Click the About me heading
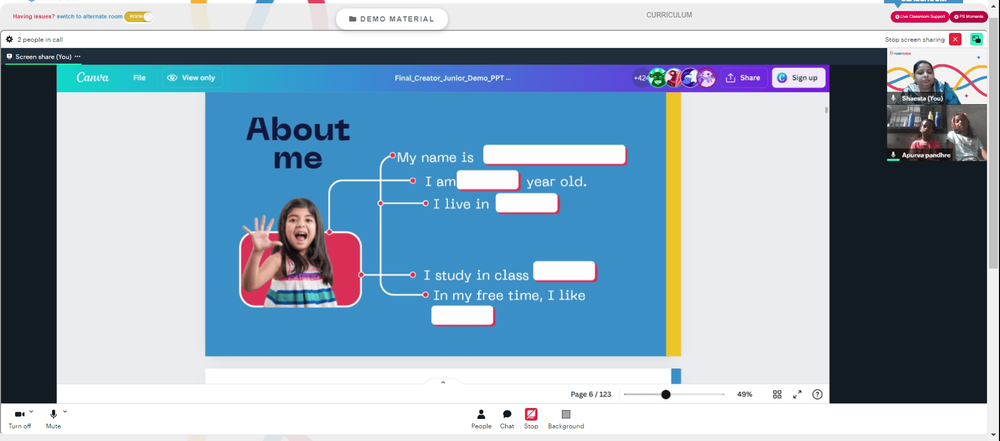This screenshot has height=441, width=1000. 298,143
